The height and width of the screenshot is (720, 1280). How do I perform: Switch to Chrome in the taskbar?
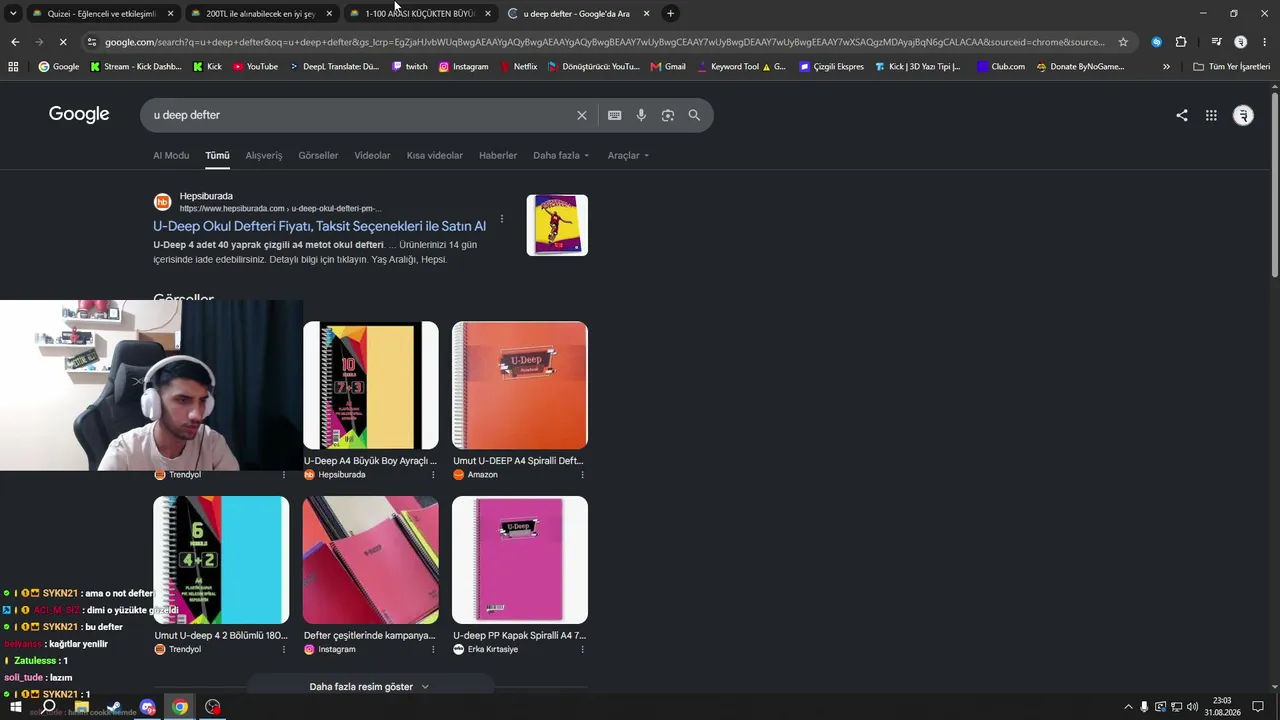coord(180,707)
